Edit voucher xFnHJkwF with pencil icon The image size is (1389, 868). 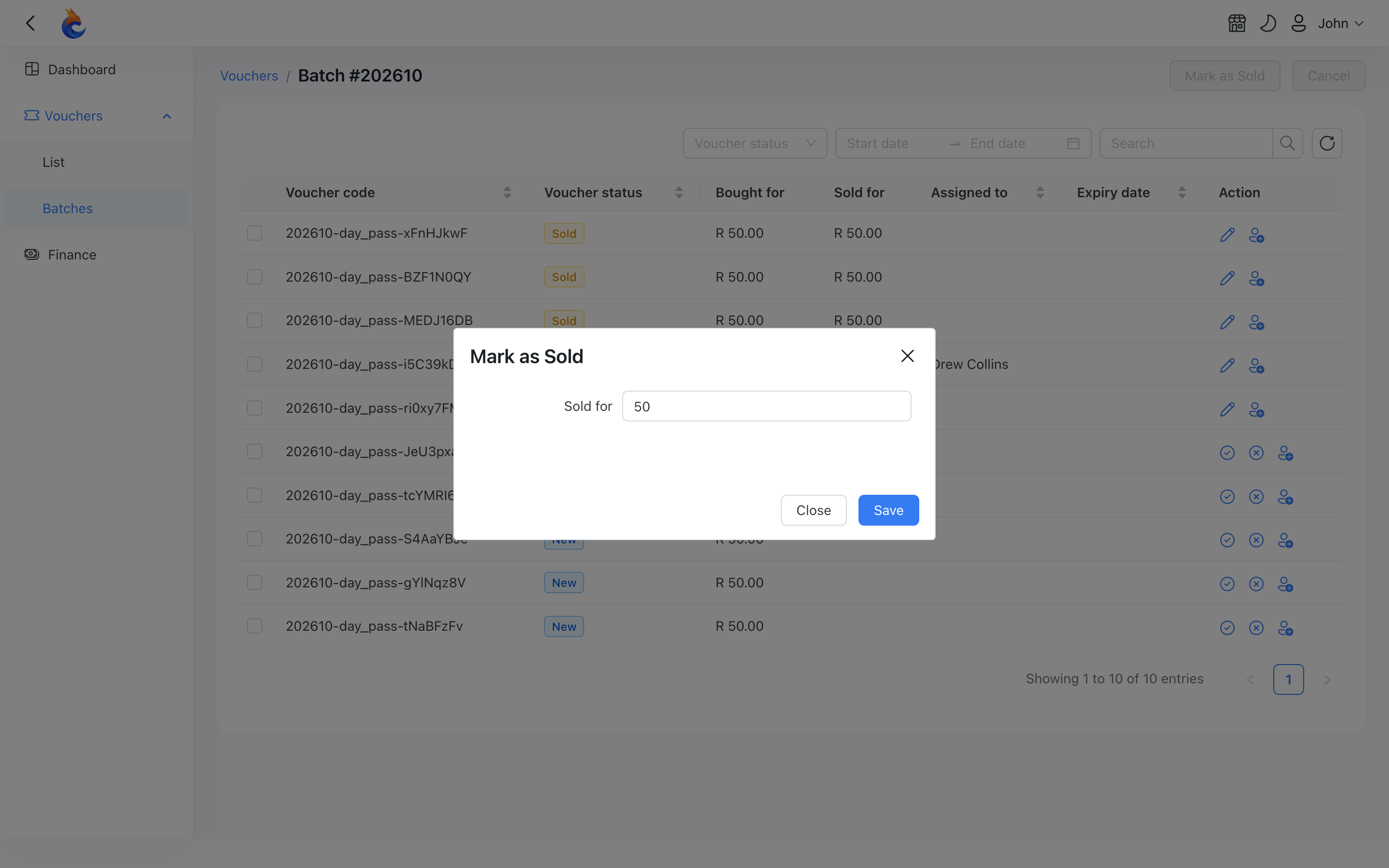click(x=1227, y=235)
